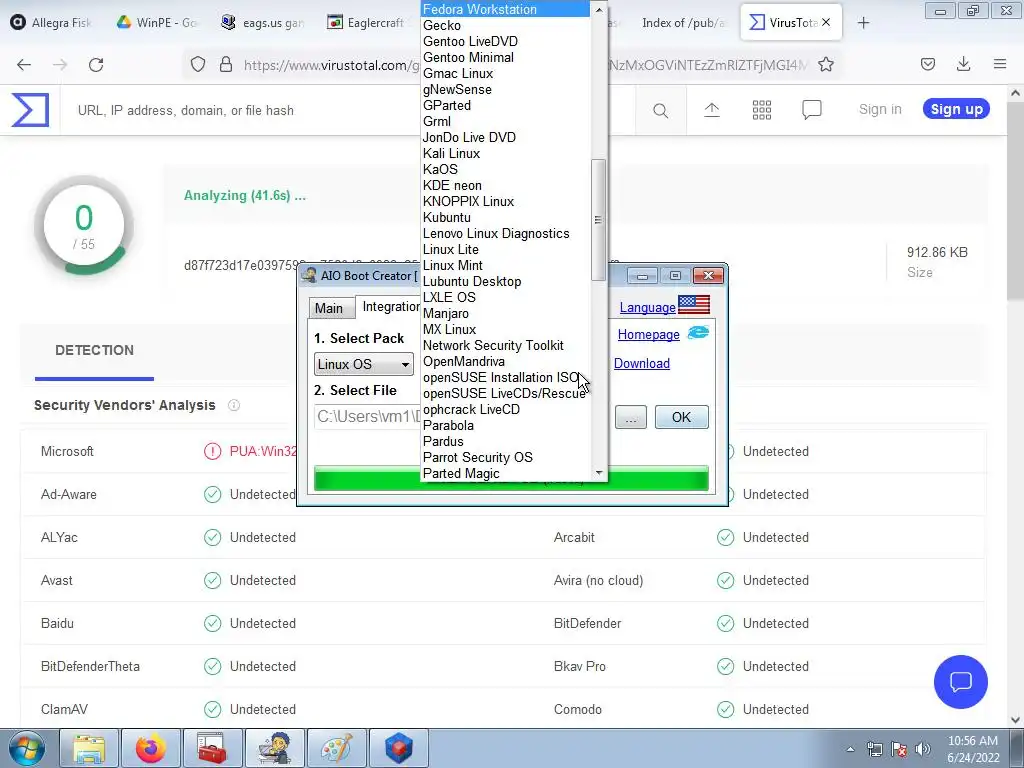Open the Language link
The width and height of the screenshot is (1024, 768).
click(647, 308)
